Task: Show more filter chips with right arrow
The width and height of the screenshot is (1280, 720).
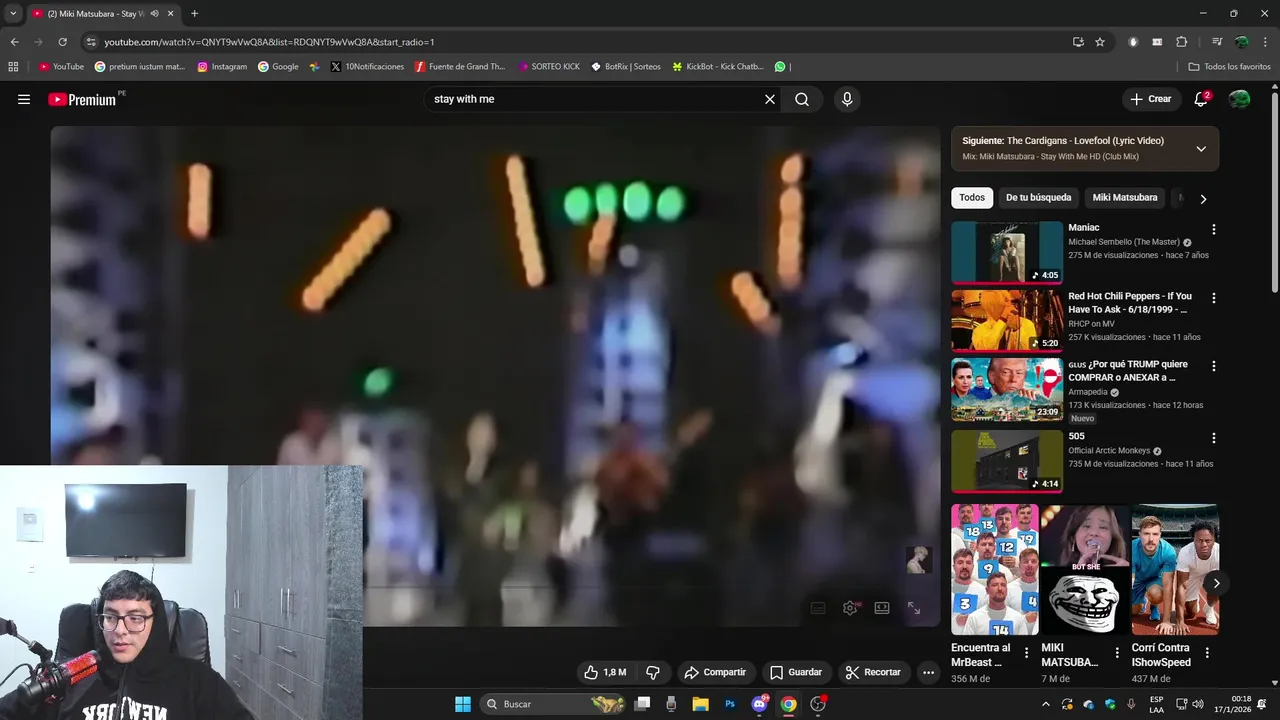Action: [x=1203, y=198]
